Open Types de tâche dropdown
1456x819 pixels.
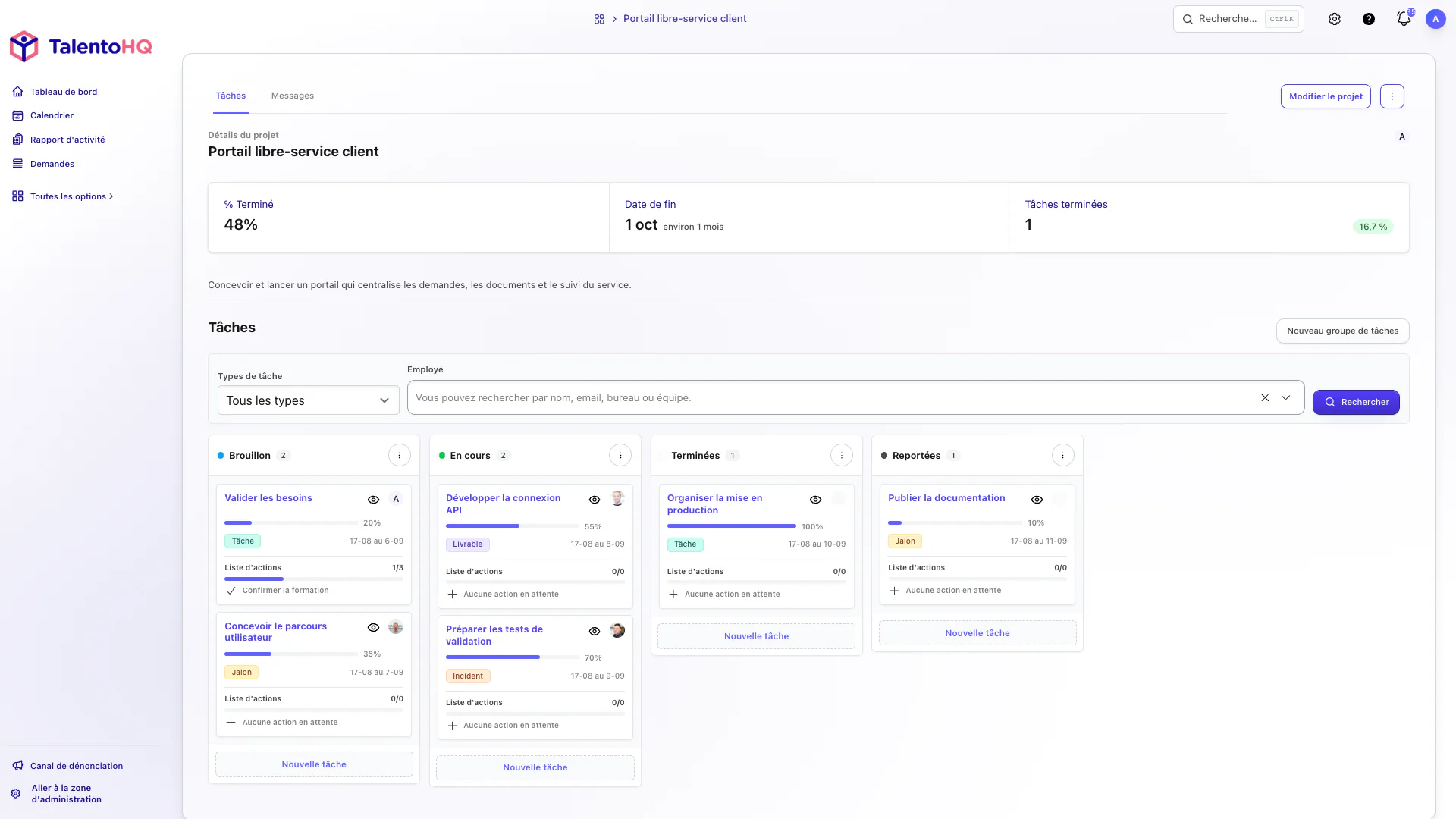[309, 400]
